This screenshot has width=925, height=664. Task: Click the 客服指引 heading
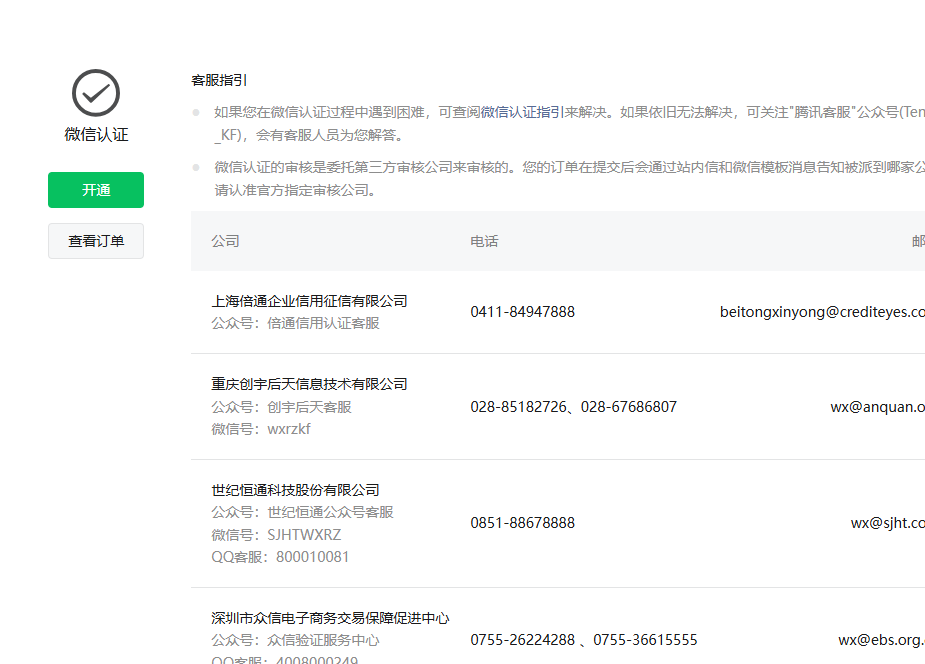coord(219,80)
